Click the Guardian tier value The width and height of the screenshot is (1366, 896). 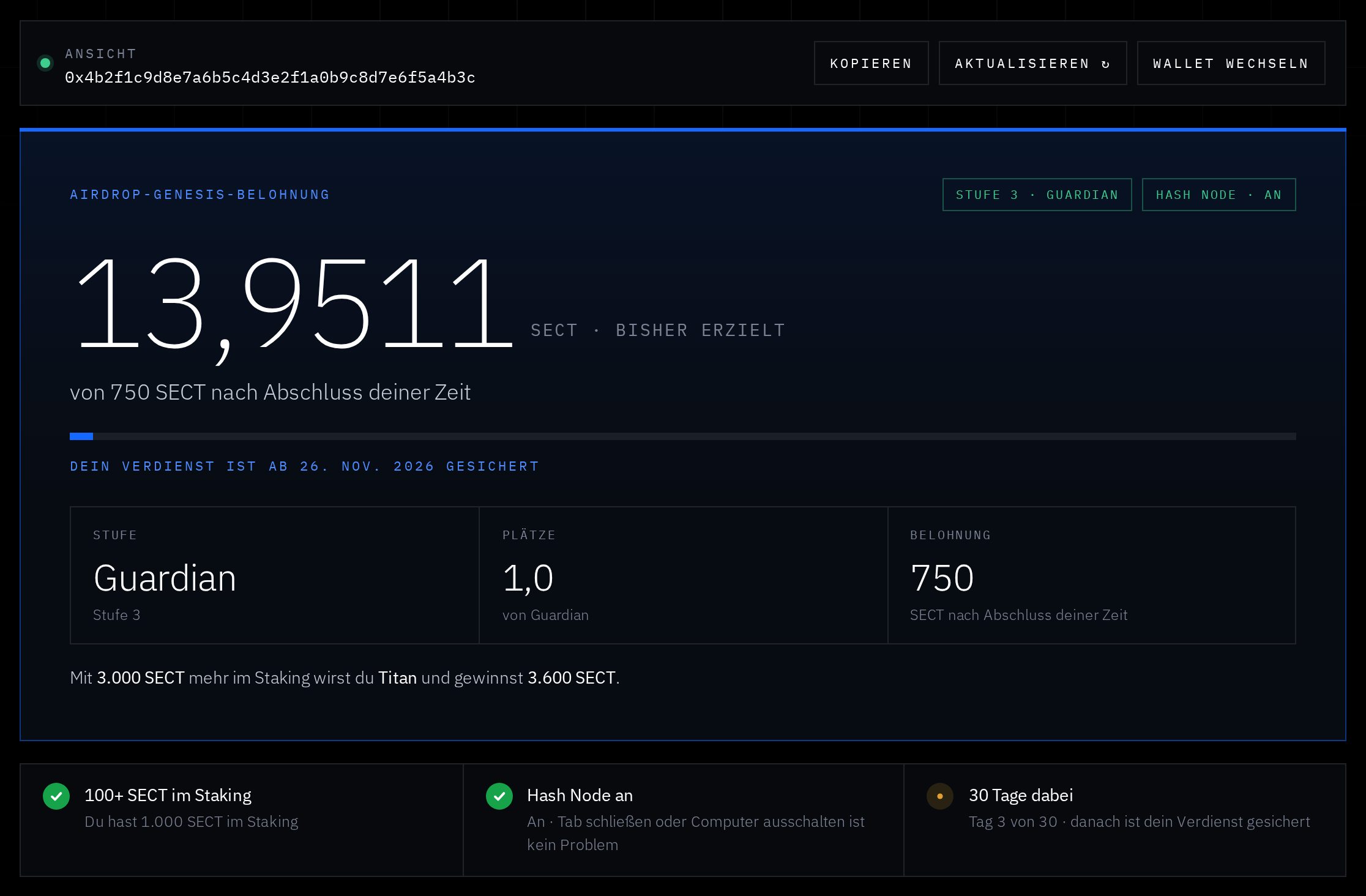coord(165,578)
